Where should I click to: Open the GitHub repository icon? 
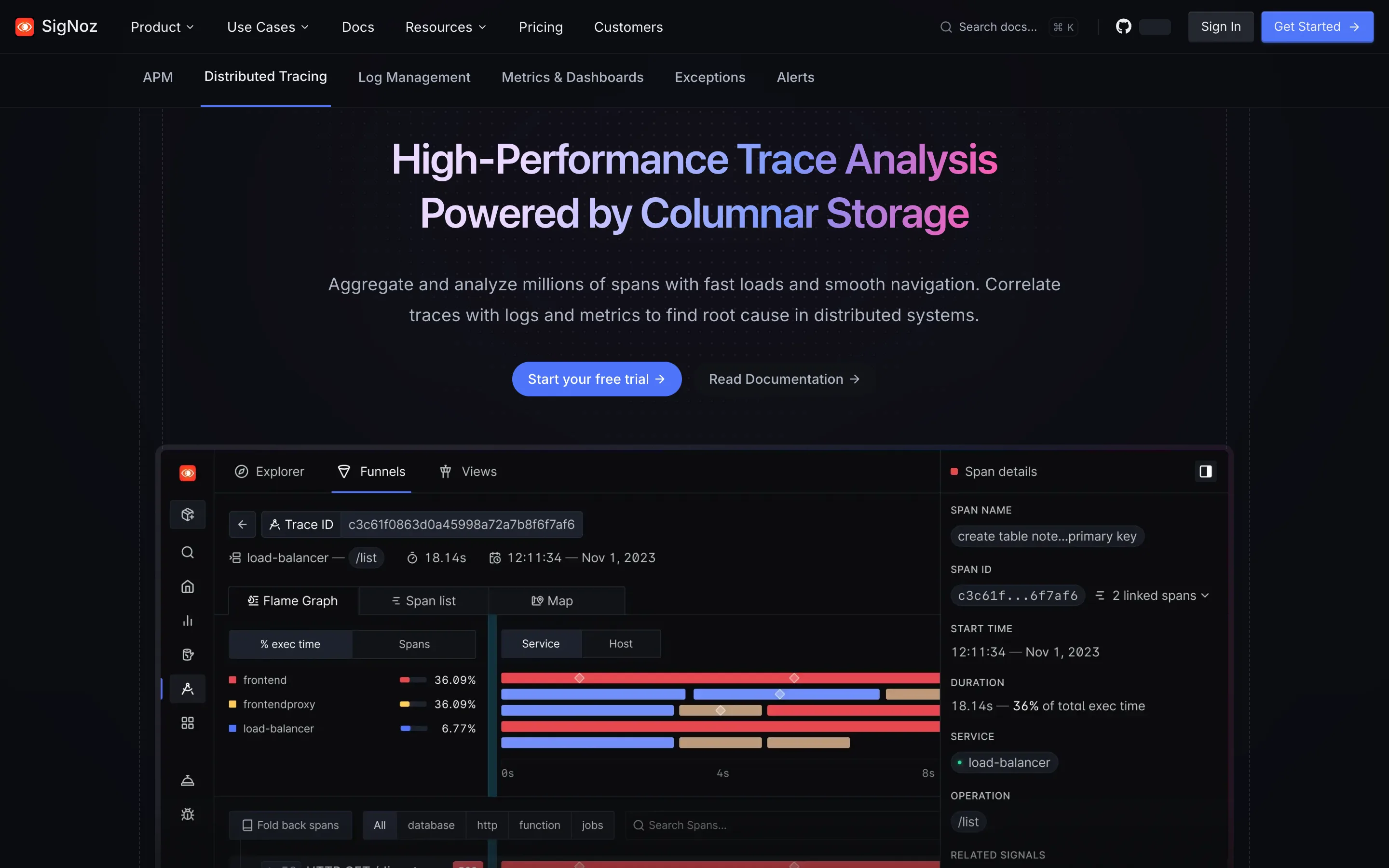click(1123, 27)
